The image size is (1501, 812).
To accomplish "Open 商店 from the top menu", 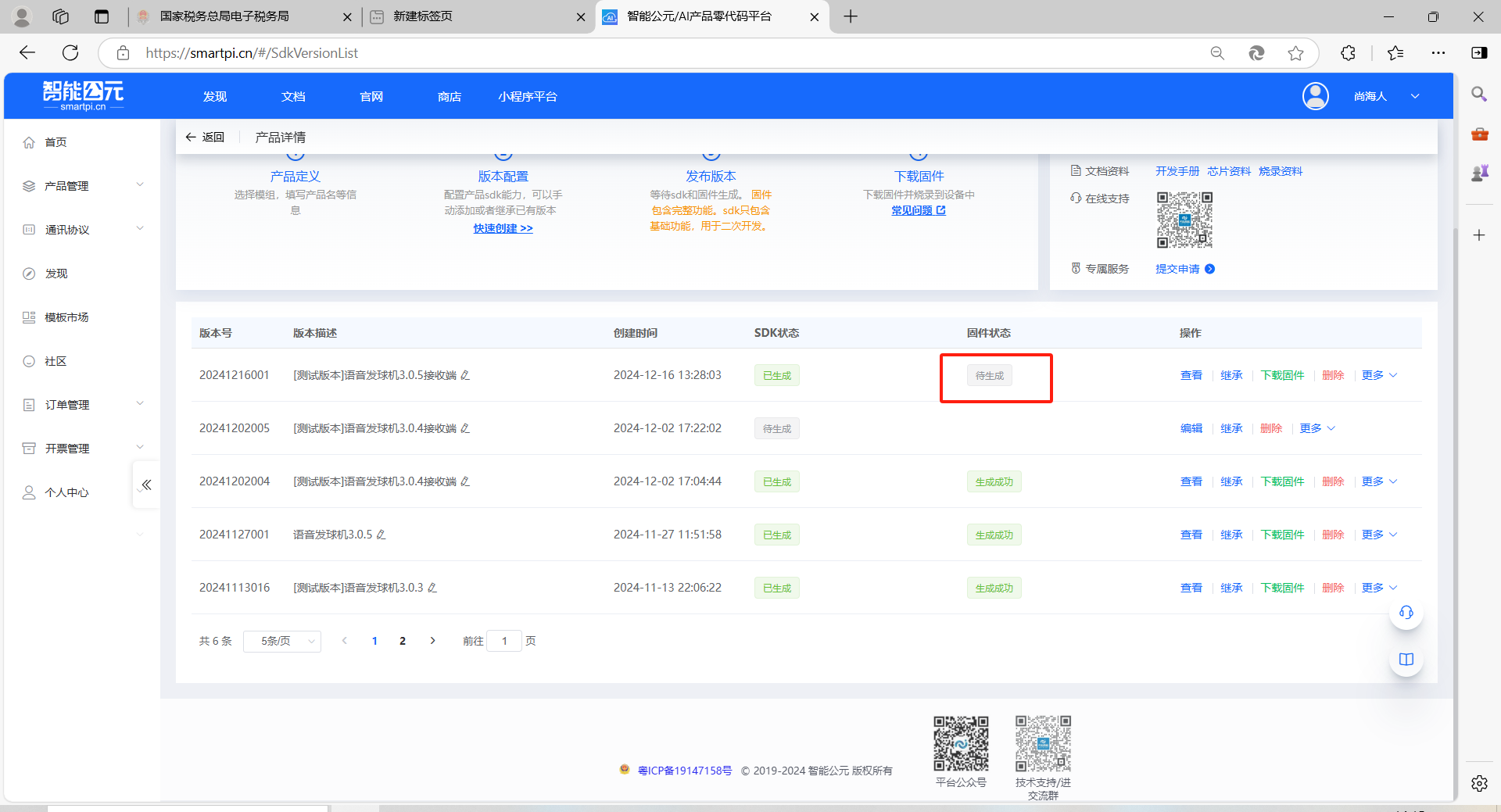I will coord(450,96).
